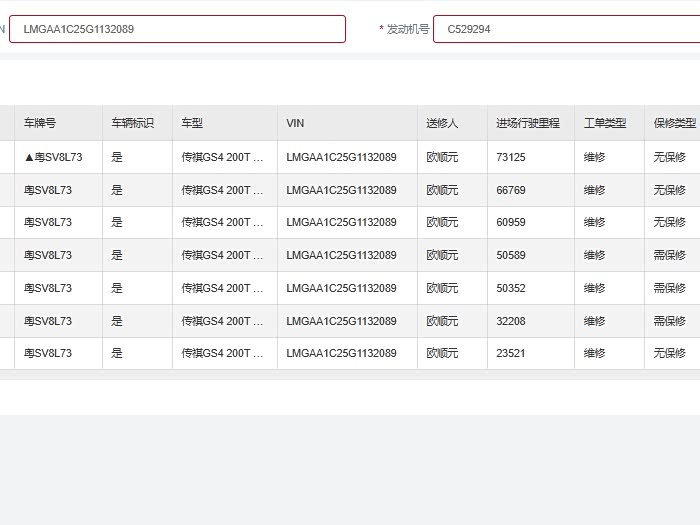700x525 pixels.
Task: Click the mileage cell showing 50589
Action: coord(510,255)
